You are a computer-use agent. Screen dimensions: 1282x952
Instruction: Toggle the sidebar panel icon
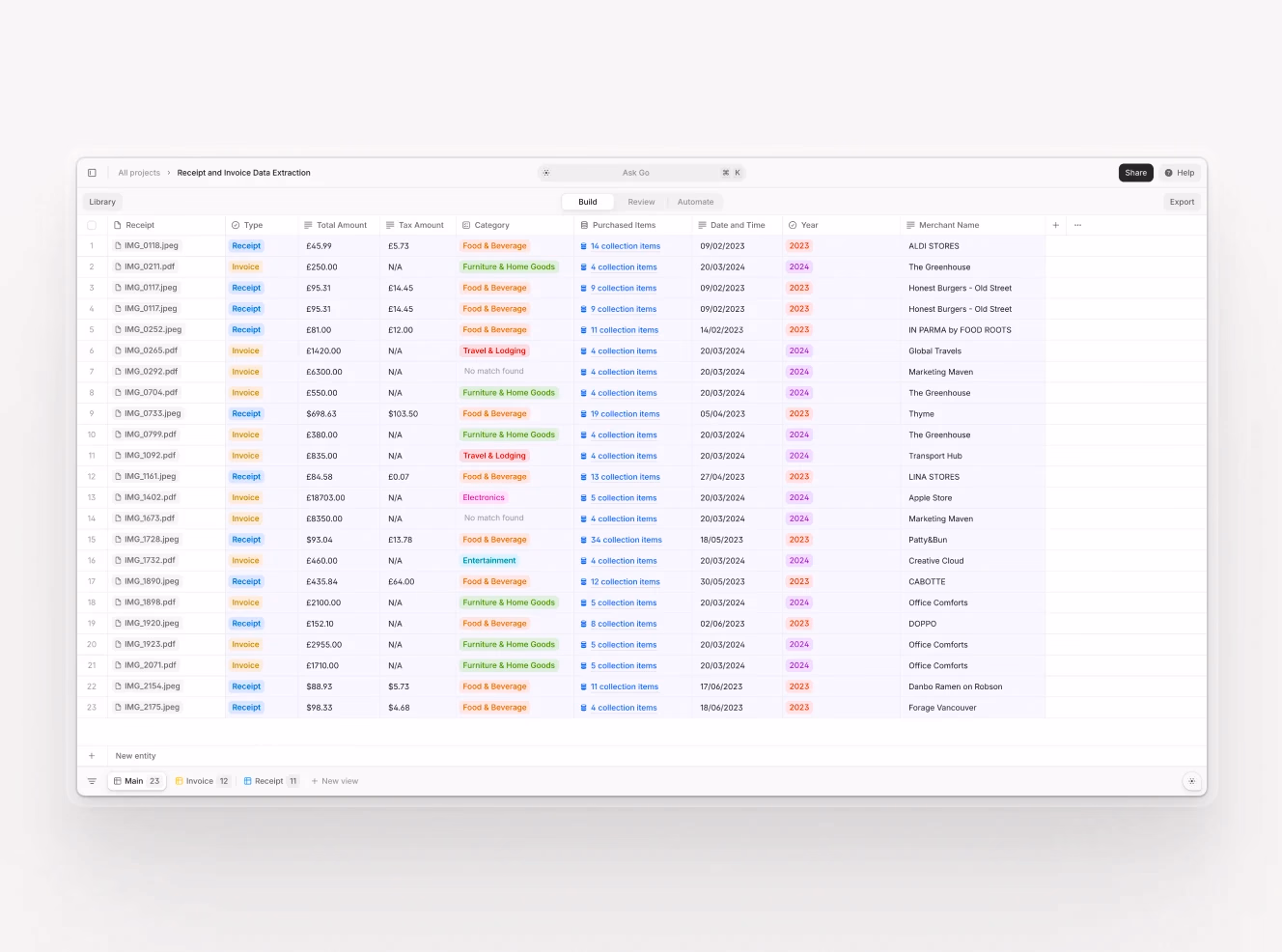click(92, 173)
